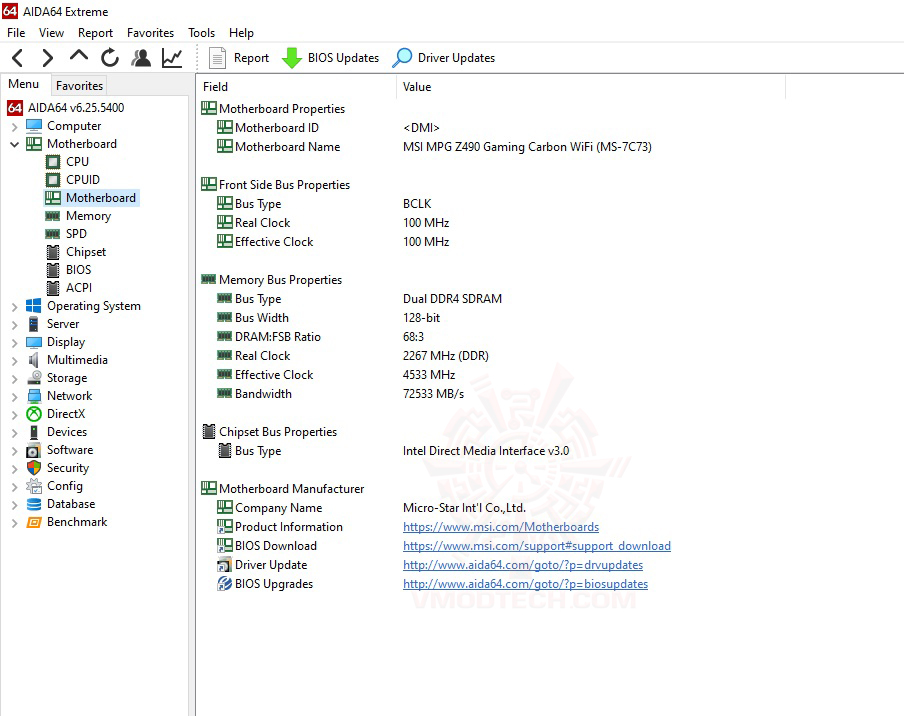Open the drvupdates aida64 link

click(523, 565)
